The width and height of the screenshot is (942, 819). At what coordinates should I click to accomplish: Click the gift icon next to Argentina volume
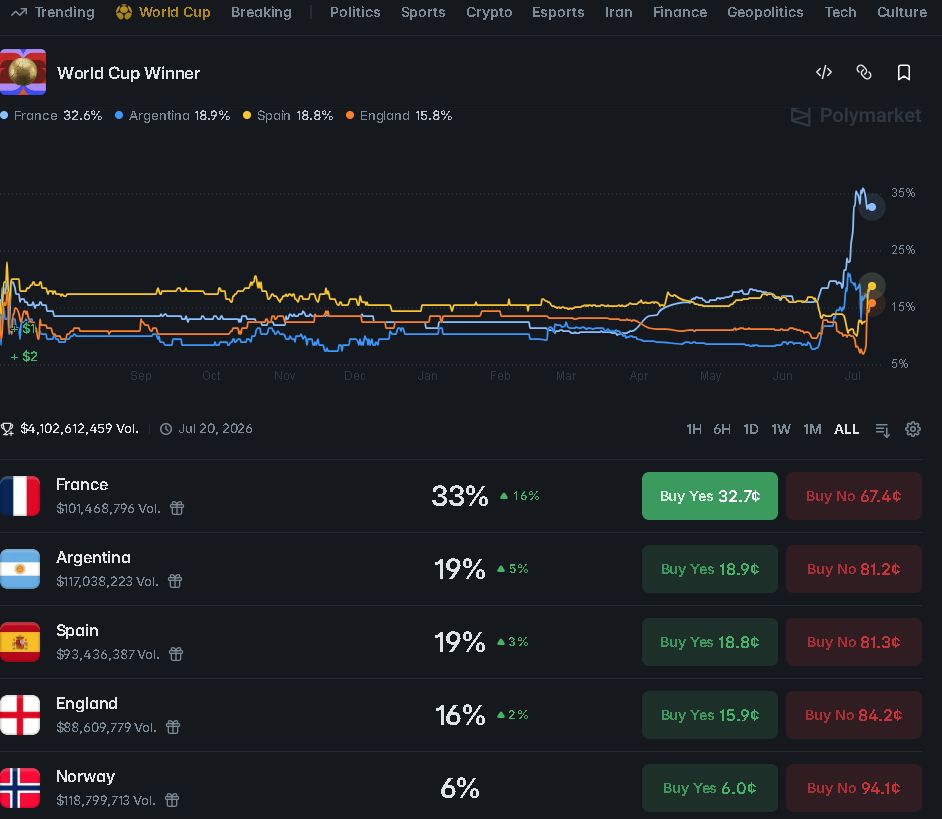[175, 581]
